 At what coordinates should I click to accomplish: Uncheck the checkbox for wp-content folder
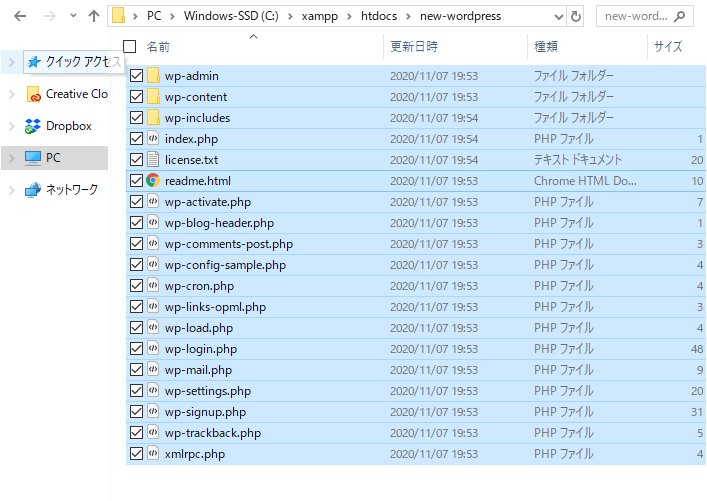pos(136,97)
